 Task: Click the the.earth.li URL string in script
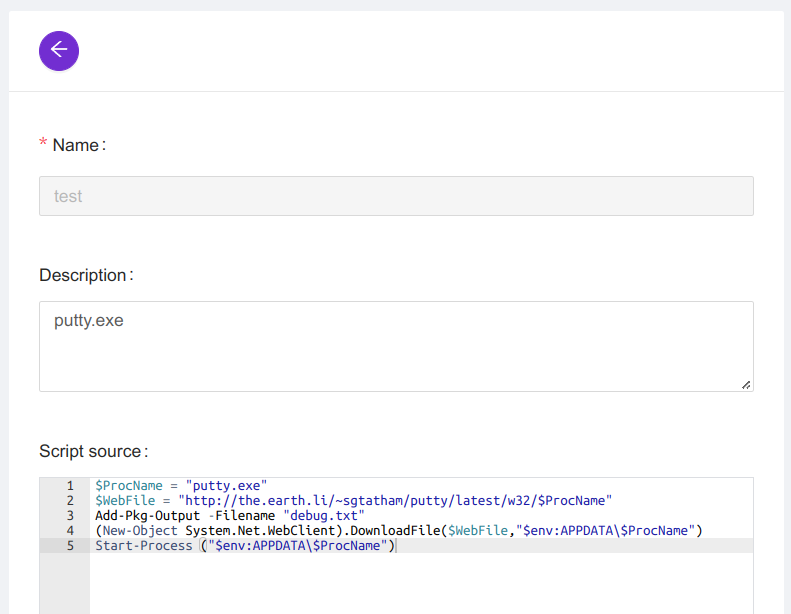click(x=394, y=501)
